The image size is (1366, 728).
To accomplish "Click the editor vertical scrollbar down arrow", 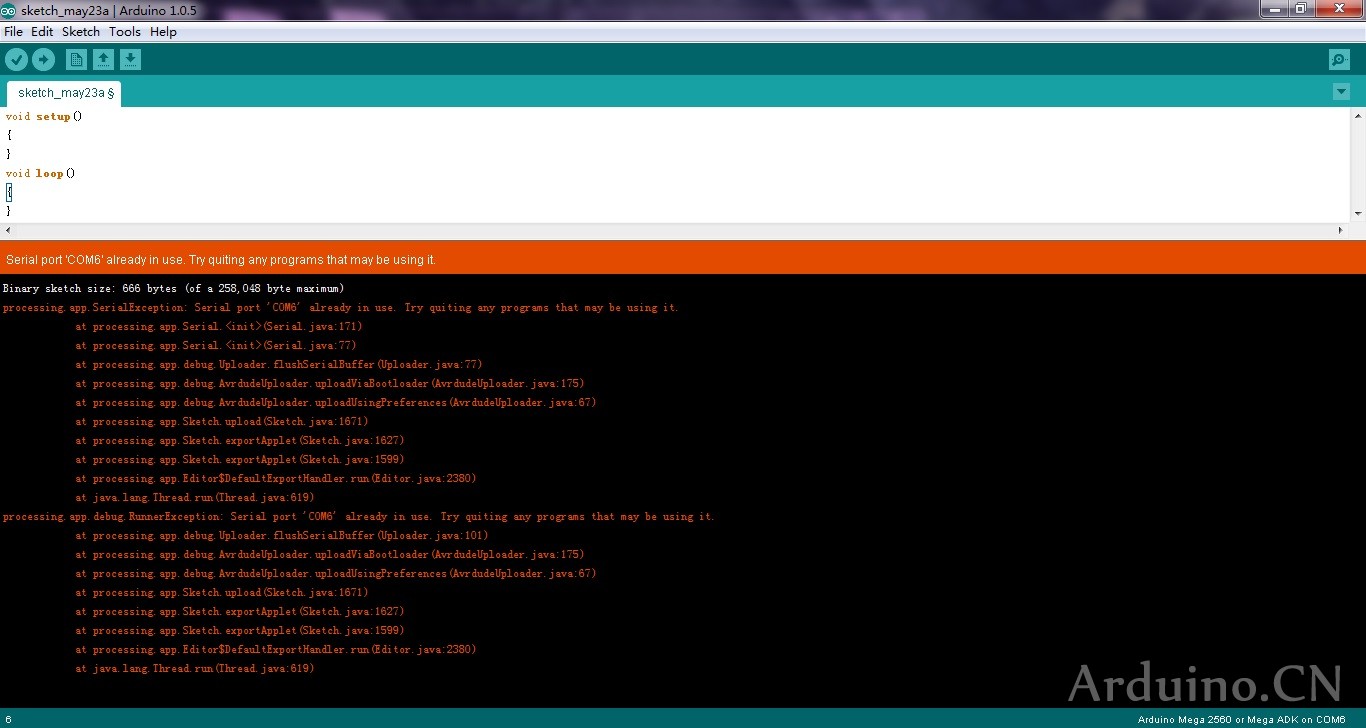I will pyautogui.click(x=1358, y=214).
